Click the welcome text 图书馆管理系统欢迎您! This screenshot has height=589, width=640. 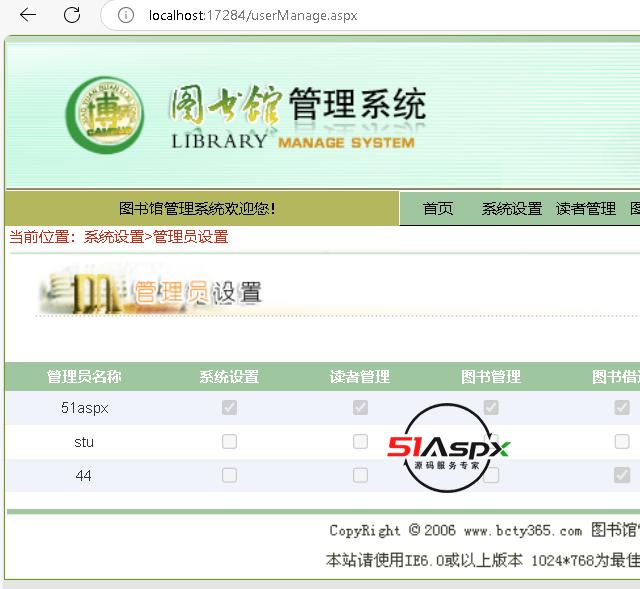198,209
